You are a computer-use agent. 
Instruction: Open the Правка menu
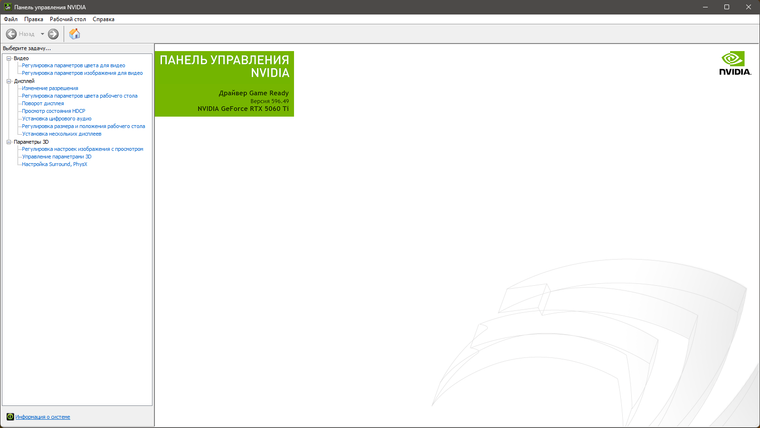pos(33,19)
